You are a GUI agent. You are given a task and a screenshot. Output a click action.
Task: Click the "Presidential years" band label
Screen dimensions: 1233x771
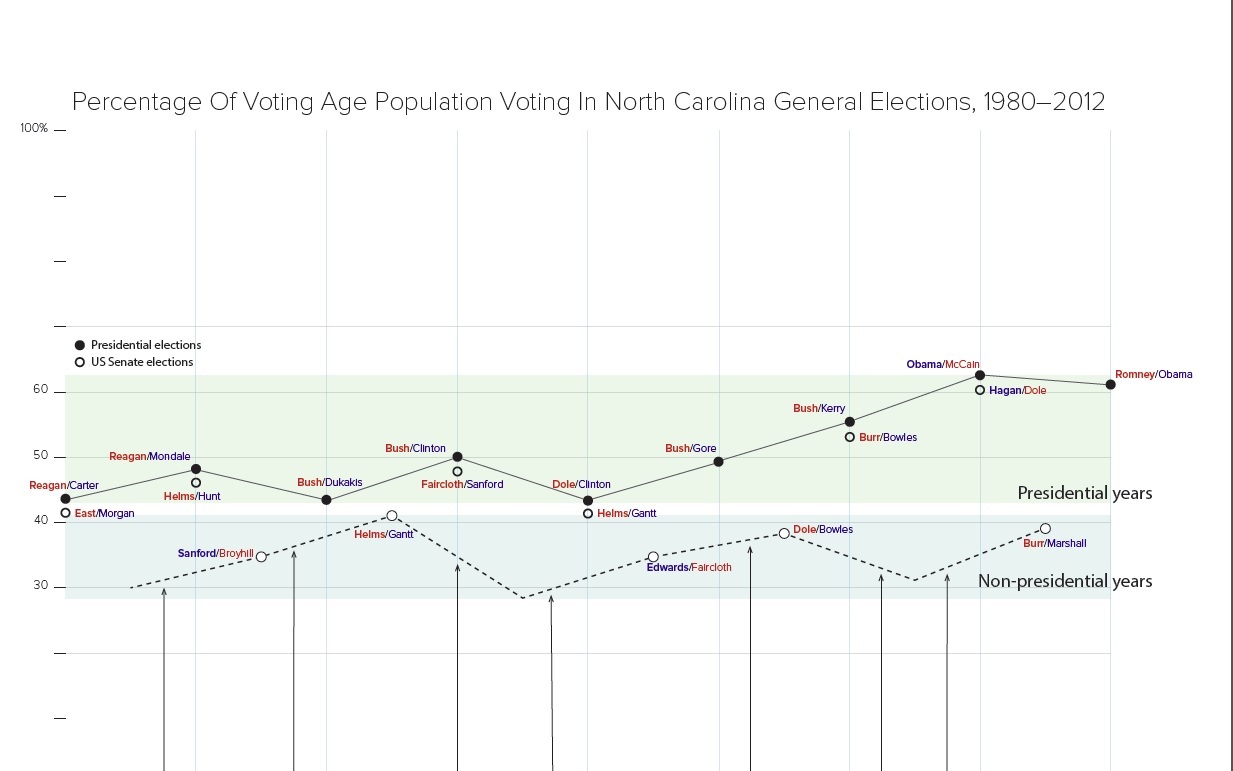click(1084, 493)
